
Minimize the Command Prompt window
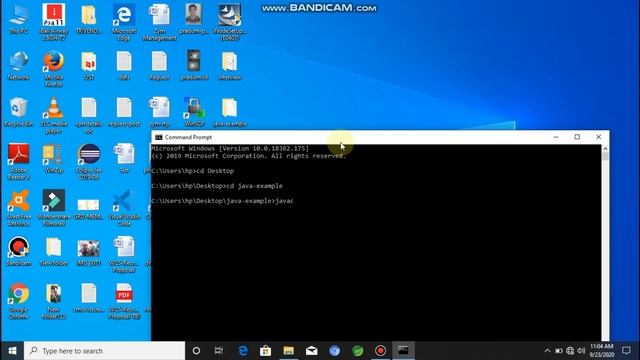click(556, 137)
